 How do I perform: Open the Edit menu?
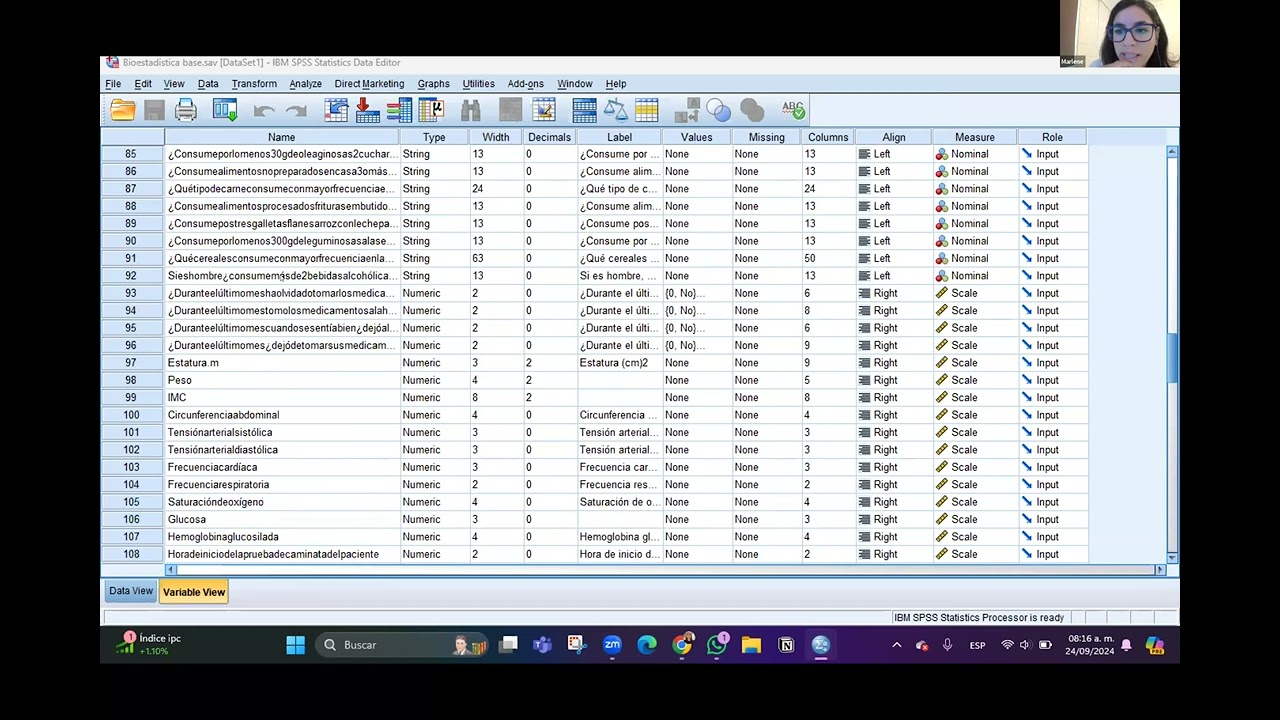143,84
